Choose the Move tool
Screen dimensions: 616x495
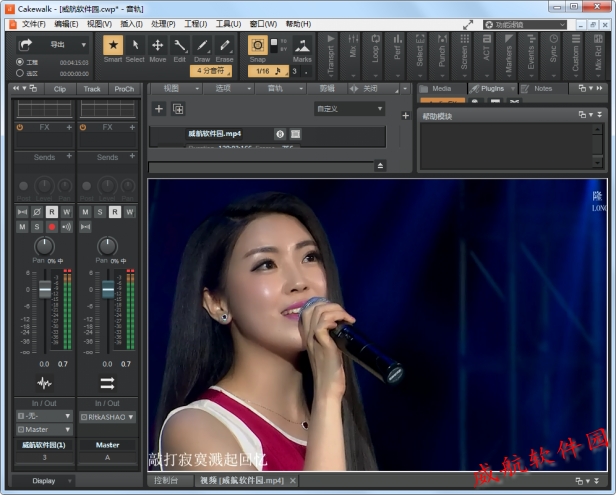point(158,46)
